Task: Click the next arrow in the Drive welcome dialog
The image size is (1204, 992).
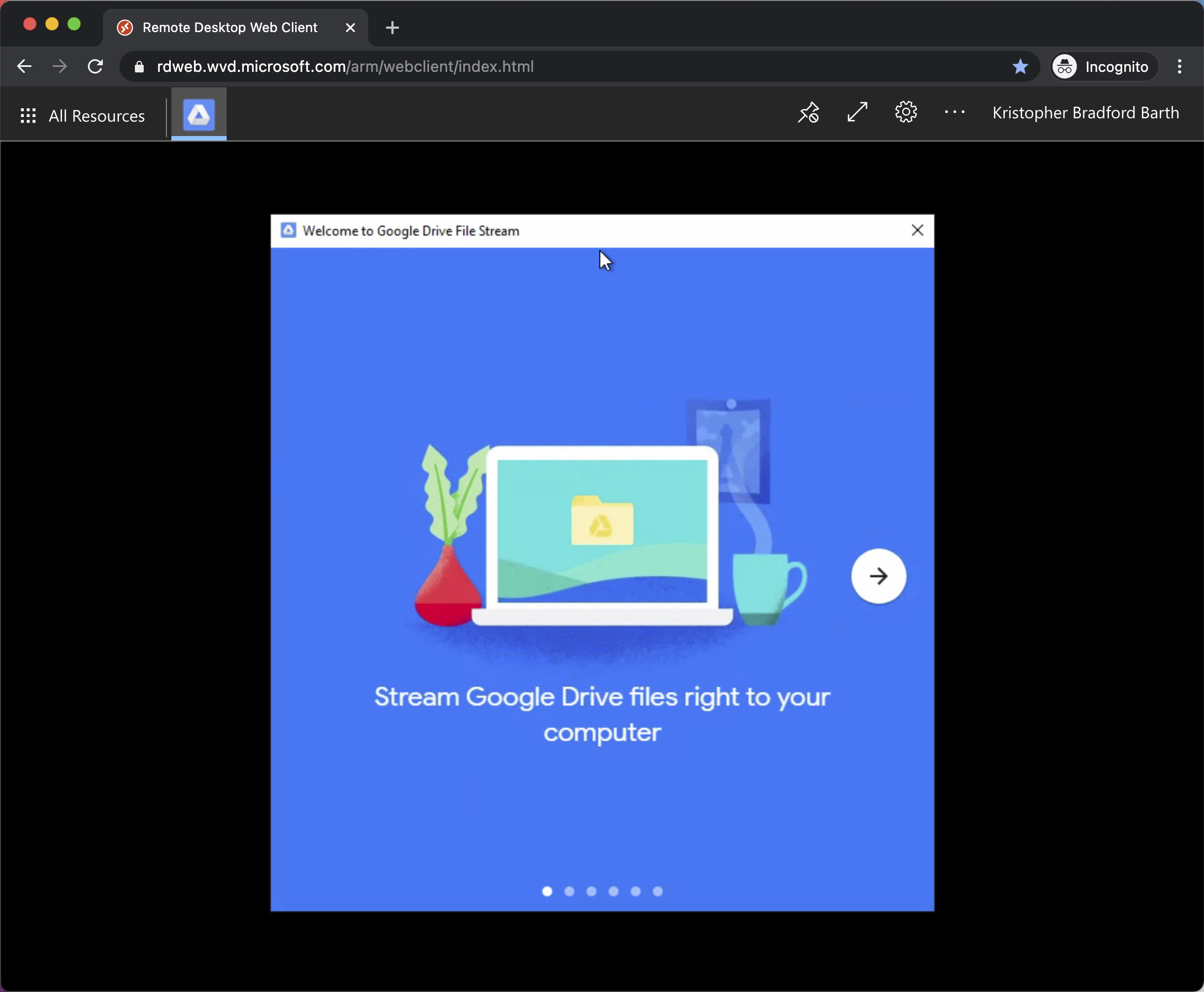Action: [878, 576]
